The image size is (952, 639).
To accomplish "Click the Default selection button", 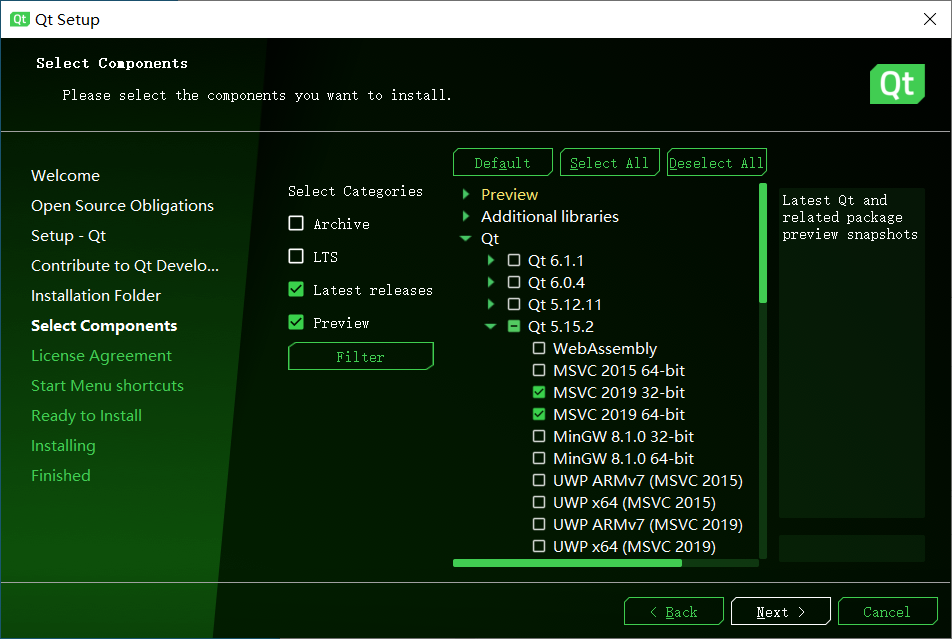I will tap(503, 162).
